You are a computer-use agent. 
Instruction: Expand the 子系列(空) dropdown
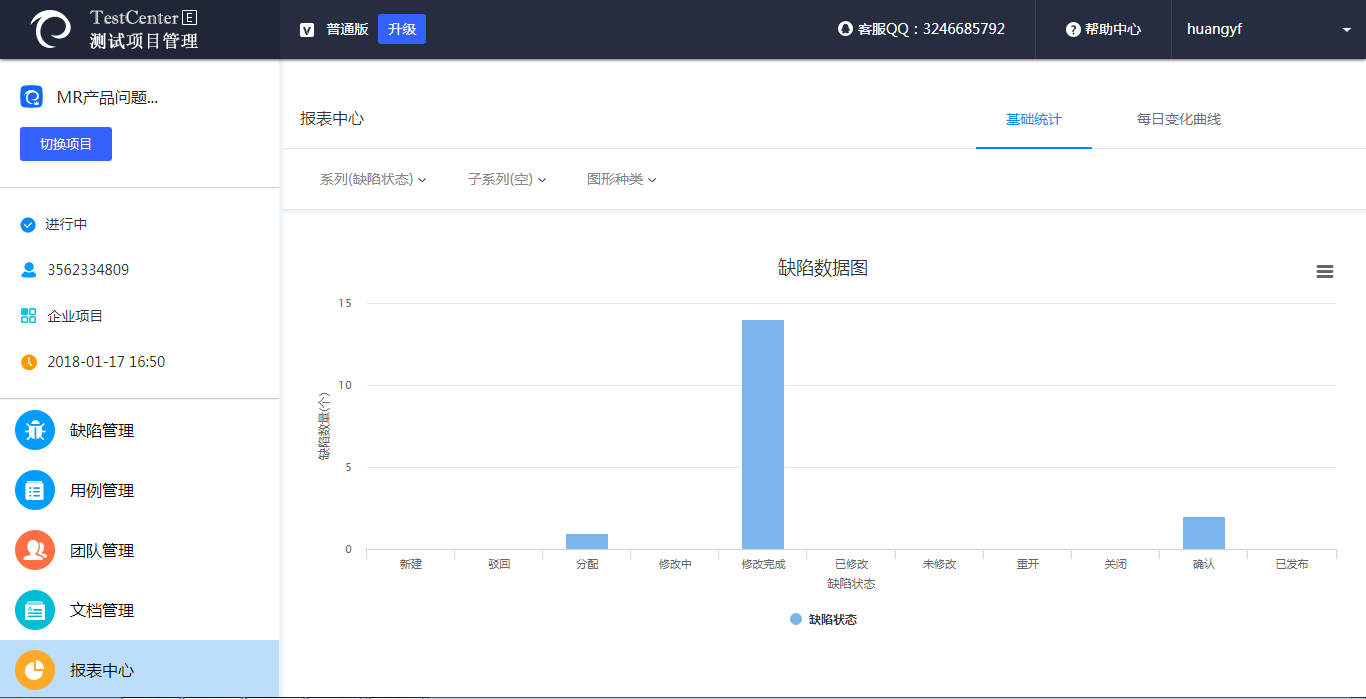(507, 180)
